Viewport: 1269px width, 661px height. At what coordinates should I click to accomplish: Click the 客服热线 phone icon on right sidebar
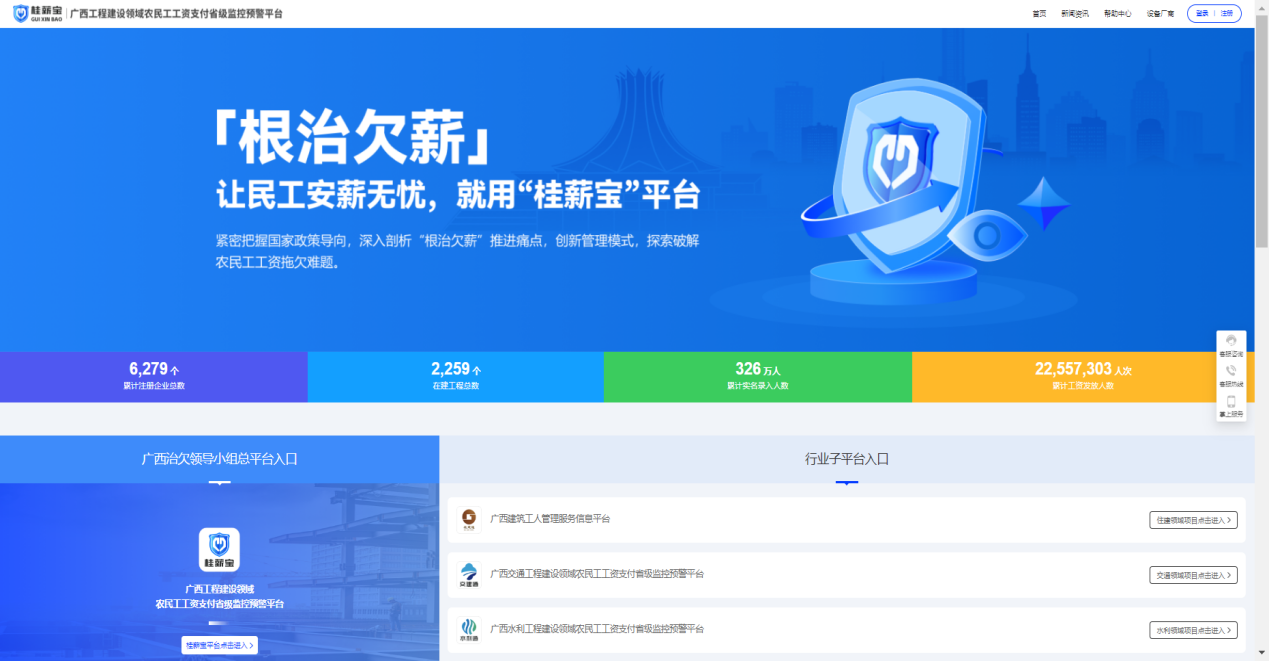[1231, 370]
